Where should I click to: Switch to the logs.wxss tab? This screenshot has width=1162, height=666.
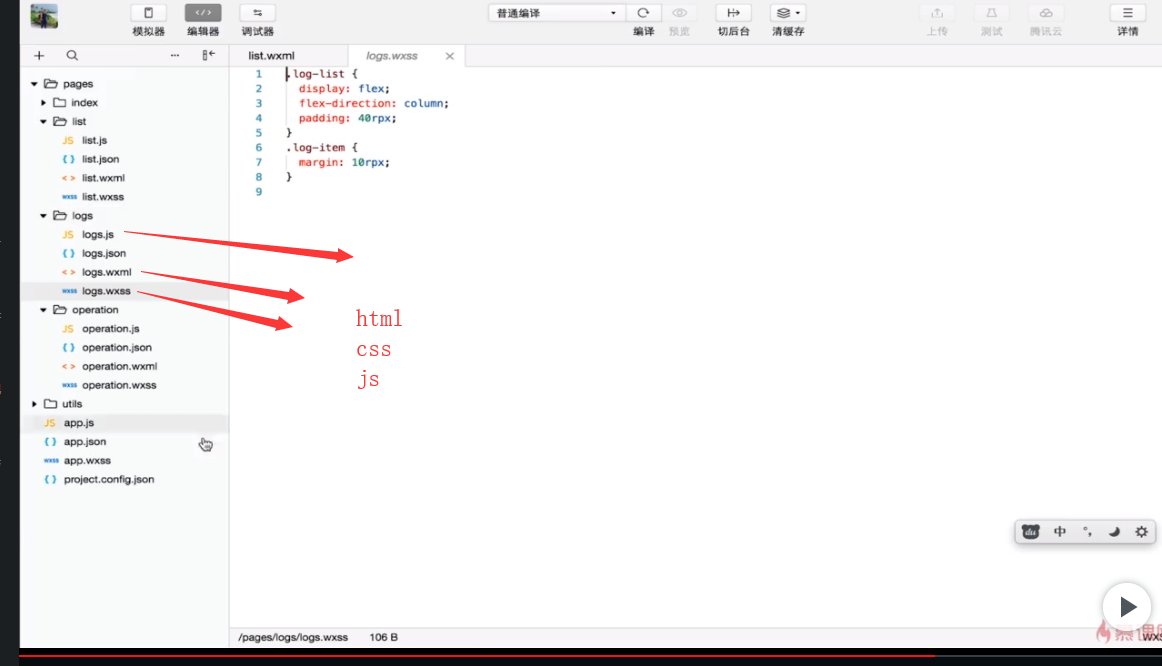coord(392,56)
